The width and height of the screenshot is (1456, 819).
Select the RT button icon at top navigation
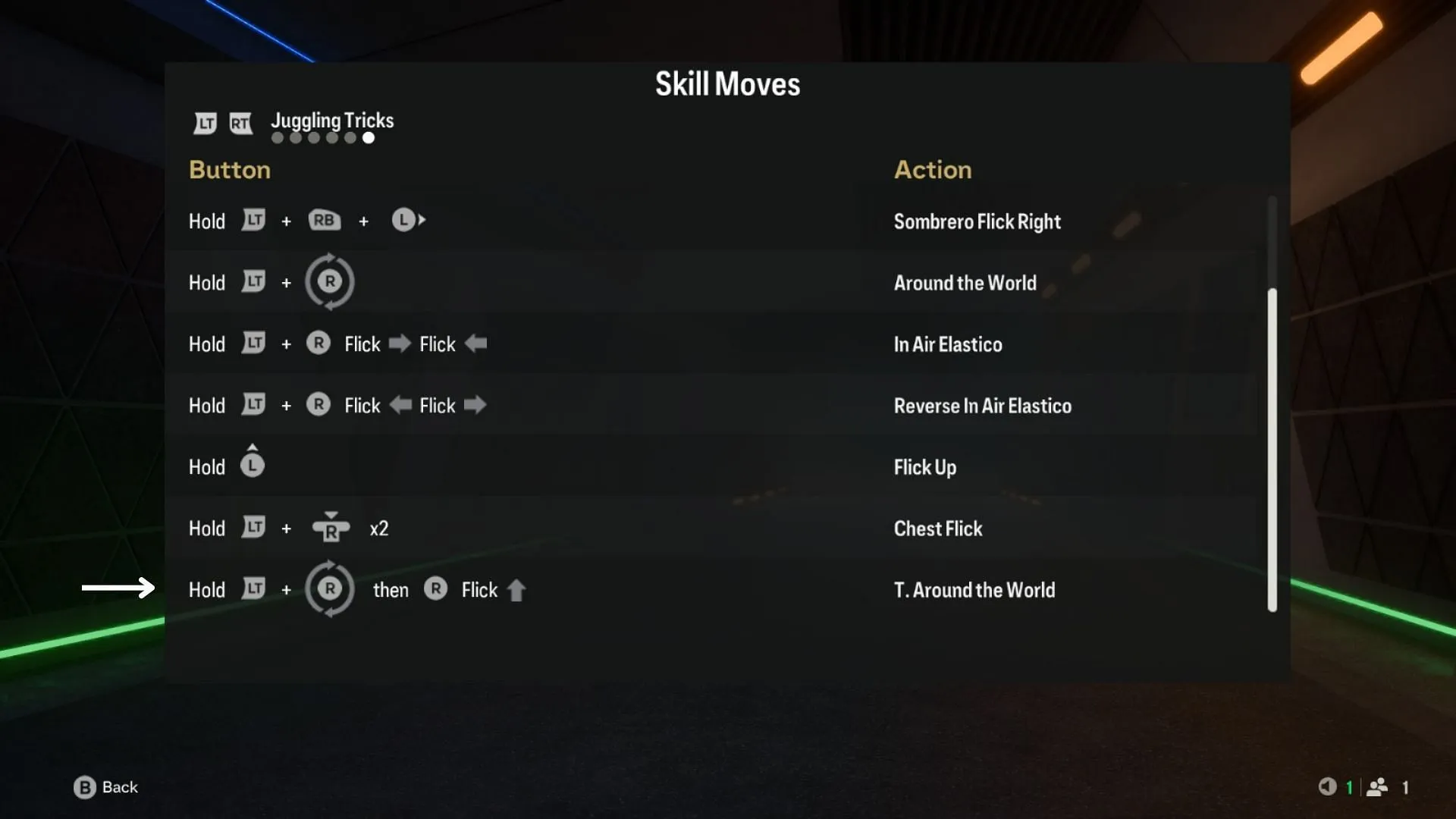[x=241, y=121]
